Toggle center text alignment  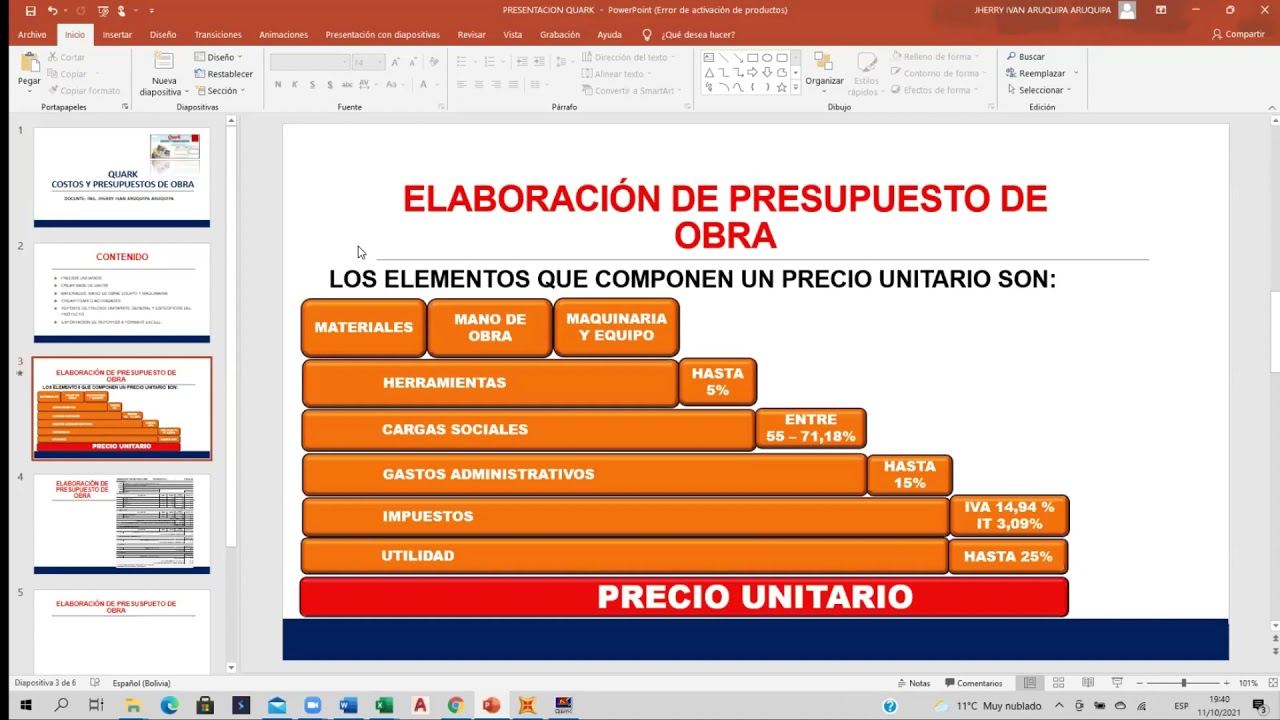point(479,85)
